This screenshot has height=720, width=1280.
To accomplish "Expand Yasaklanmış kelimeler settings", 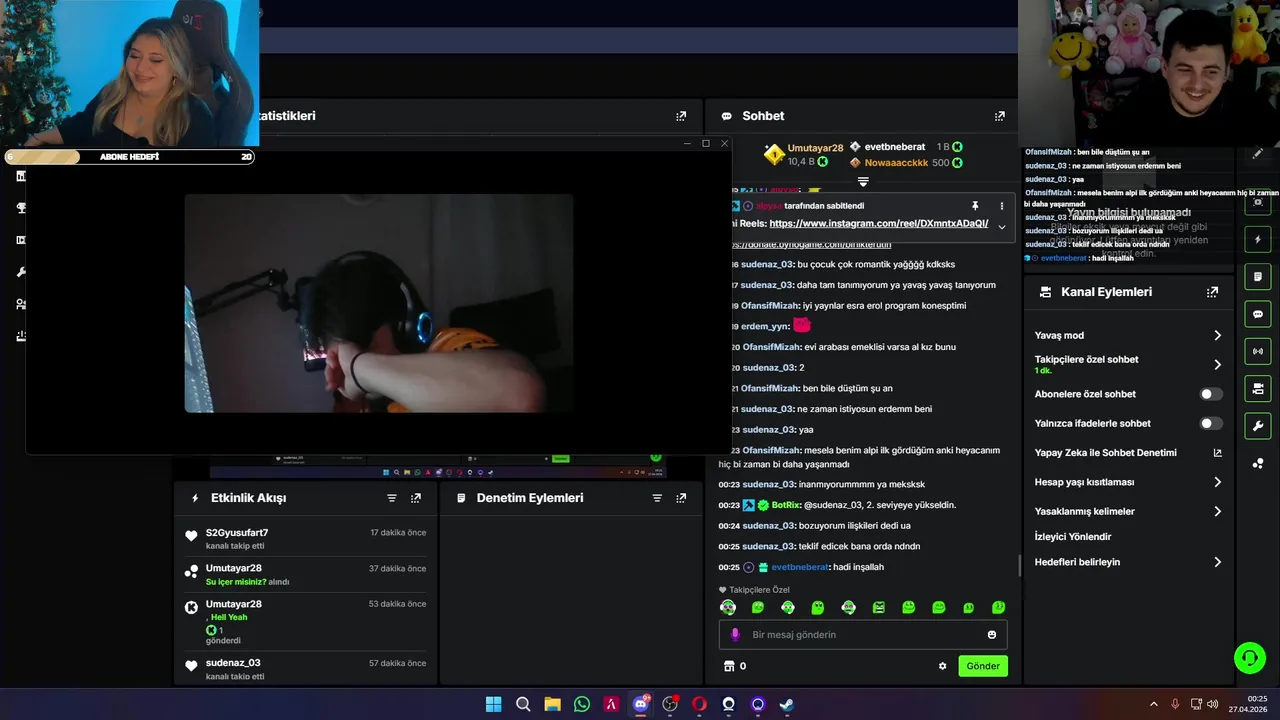I will pos(1217,512).
